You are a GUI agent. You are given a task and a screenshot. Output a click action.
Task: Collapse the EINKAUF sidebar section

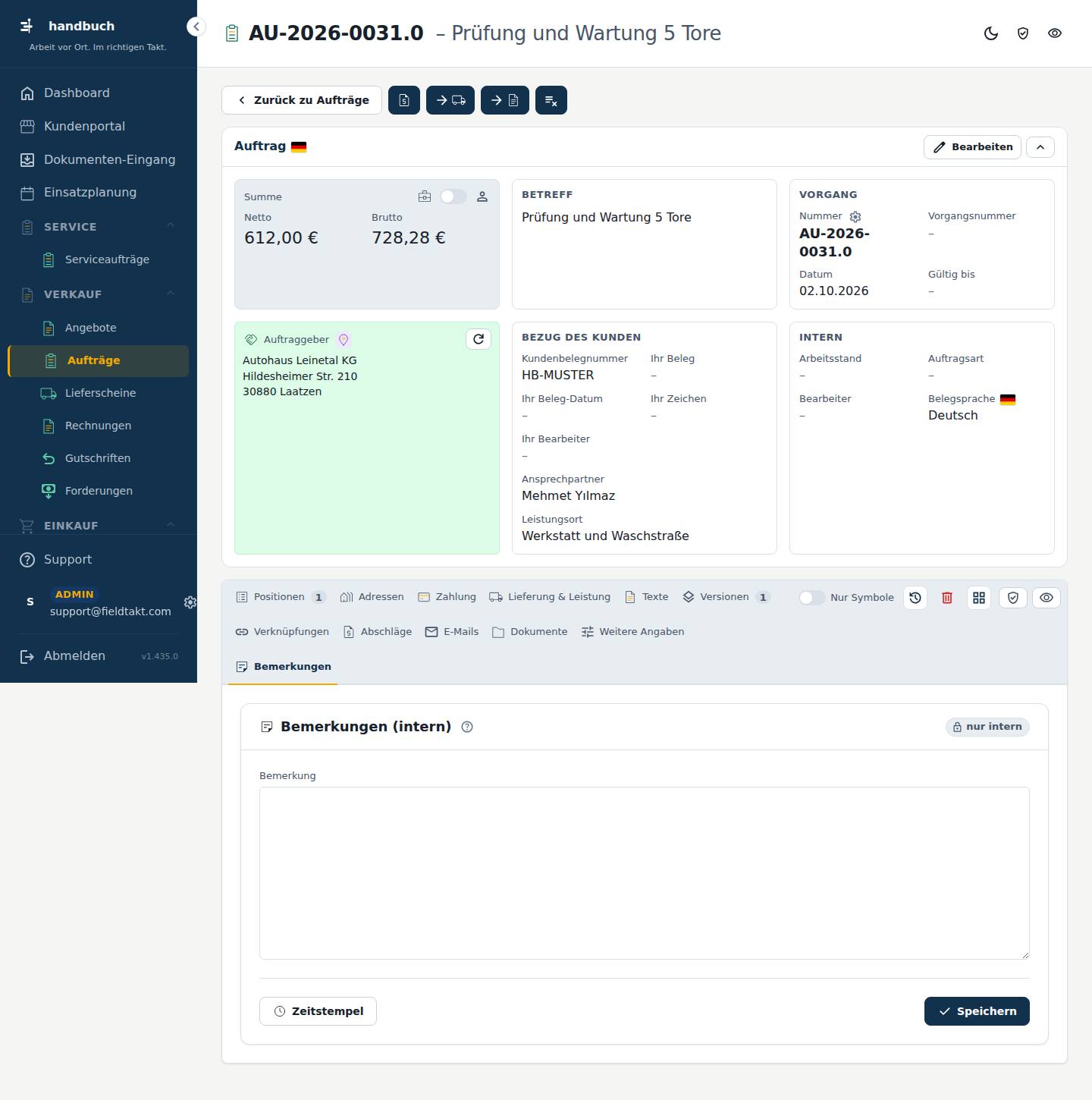click(171, 524)
